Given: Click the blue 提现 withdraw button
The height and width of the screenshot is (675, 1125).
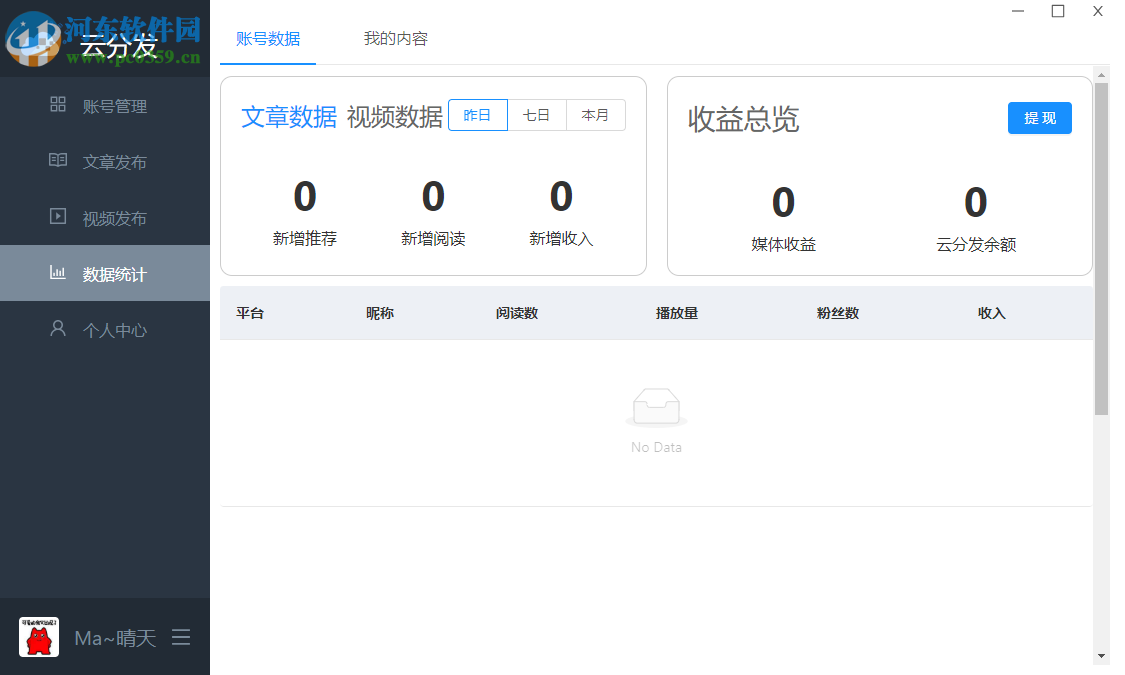Looking at the screenshot, I should pos(1039,118).
